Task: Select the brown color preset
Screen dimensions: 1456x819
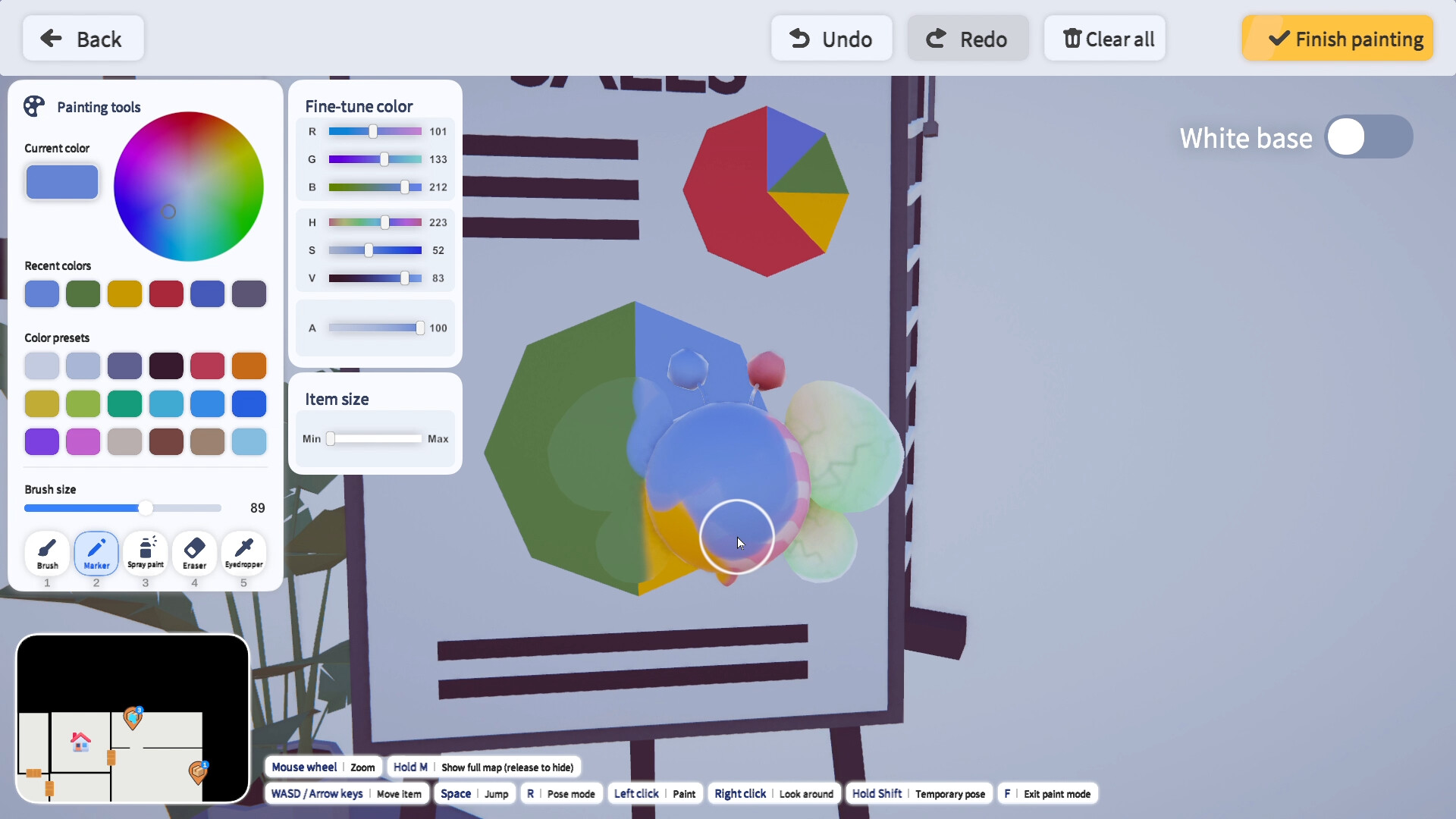Action: click(x=166, y=441)
